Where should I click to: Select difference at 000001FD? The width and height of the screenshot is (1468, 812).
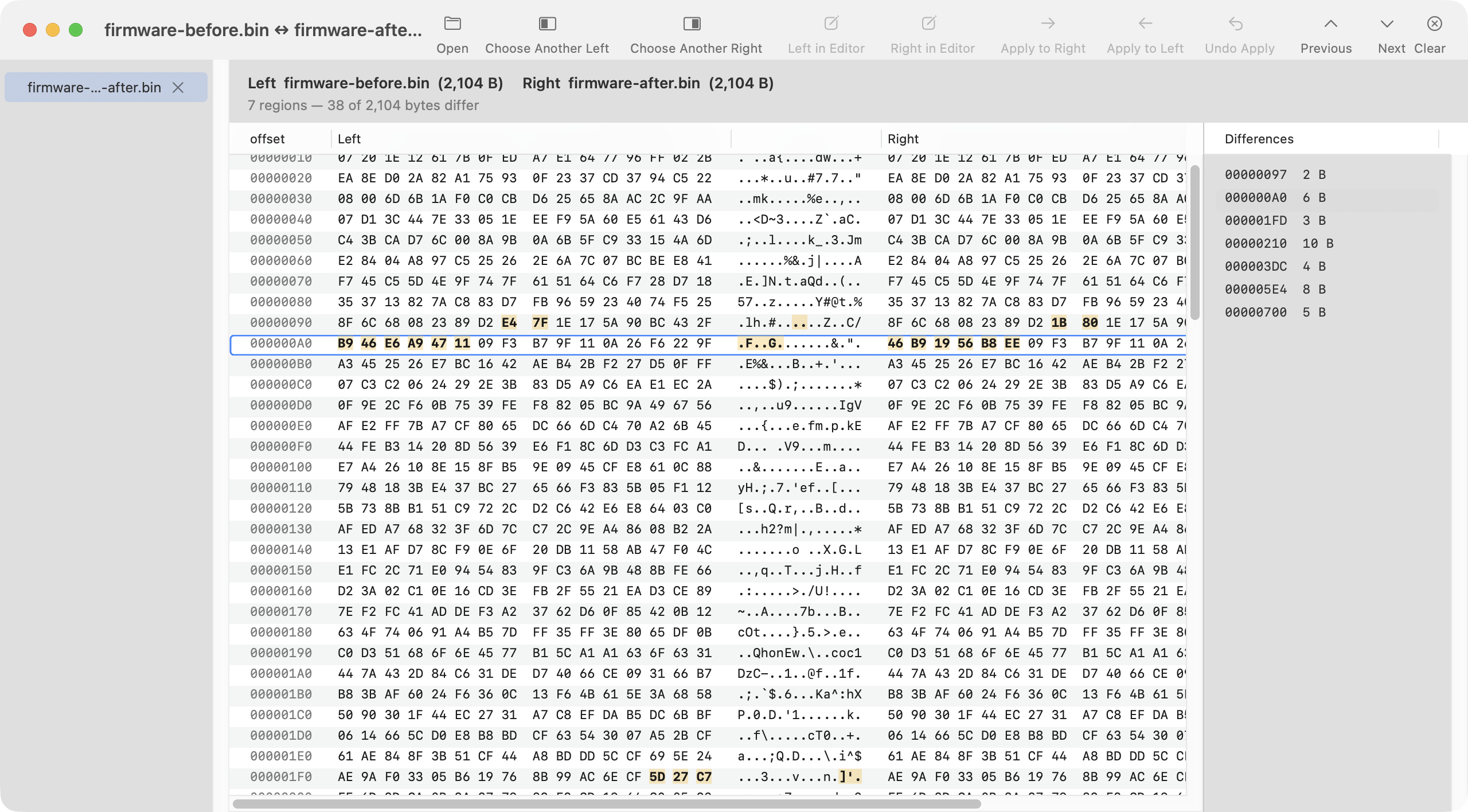1327,220
